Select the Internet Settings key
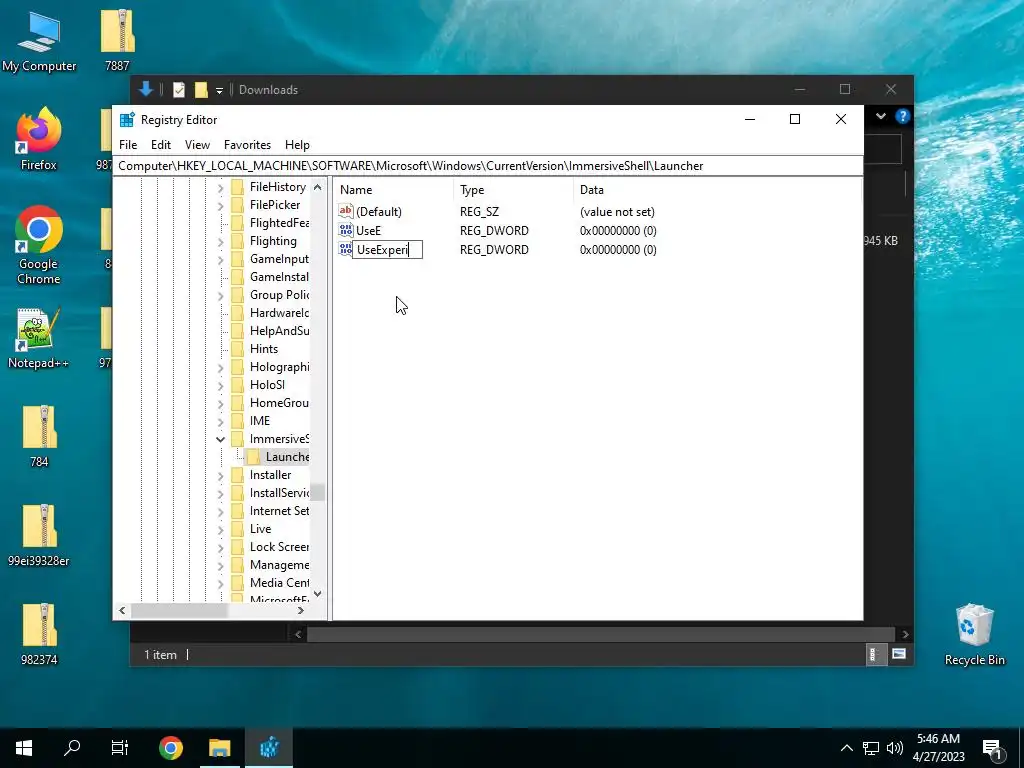 (x=279, y=511)
